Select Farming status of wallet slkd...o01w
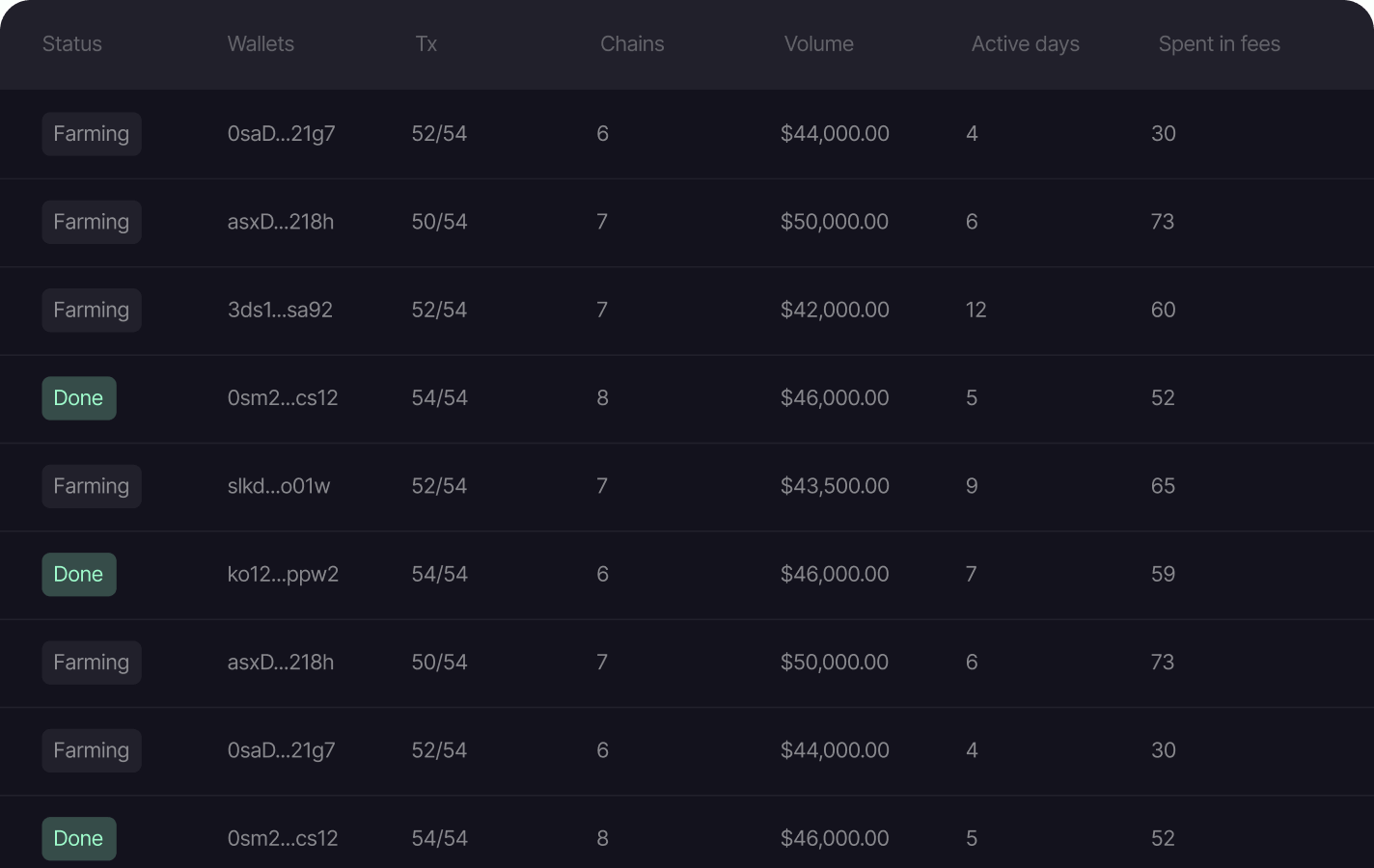The width and height of the screenshot is (1374, 868). coord(92,486)
